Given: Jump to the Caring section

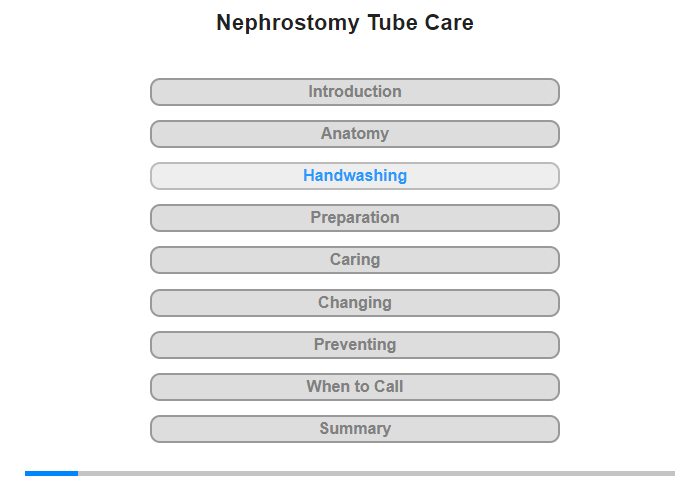Looking at the screenshot, I should click(354, 260).
